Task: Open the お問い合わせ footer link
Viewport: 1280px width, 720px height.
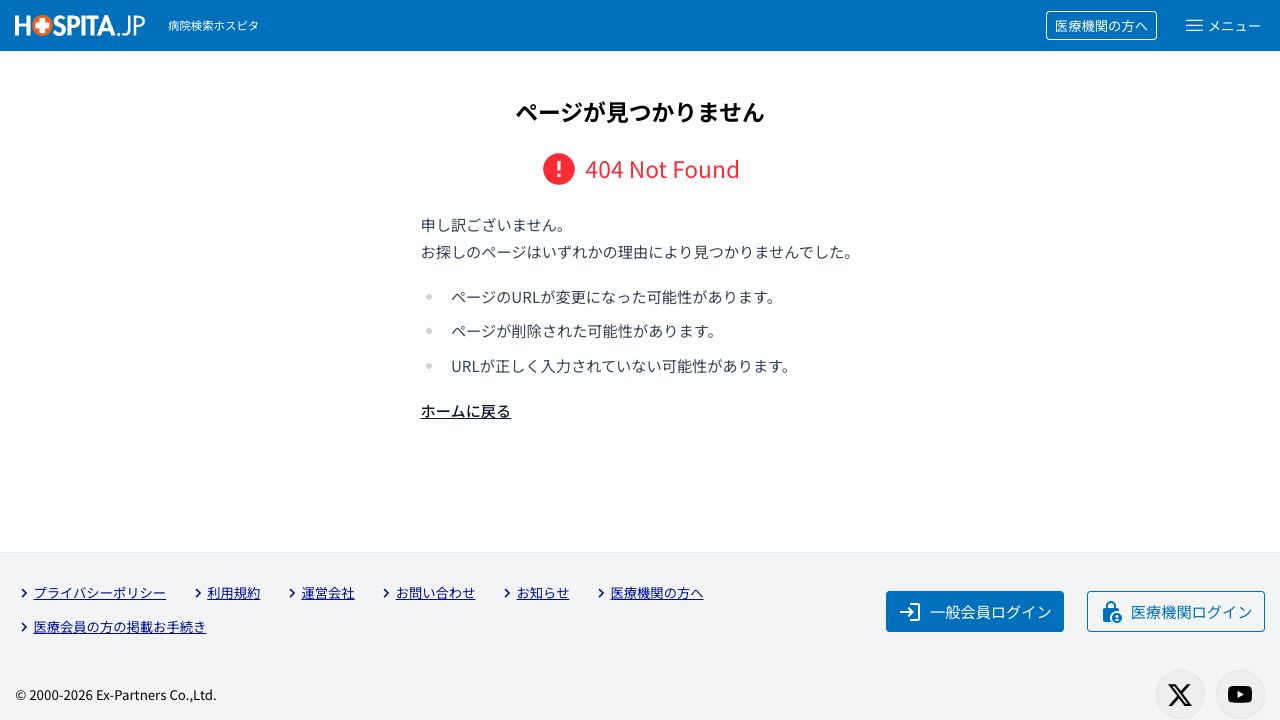Action: tap(435, 593)
